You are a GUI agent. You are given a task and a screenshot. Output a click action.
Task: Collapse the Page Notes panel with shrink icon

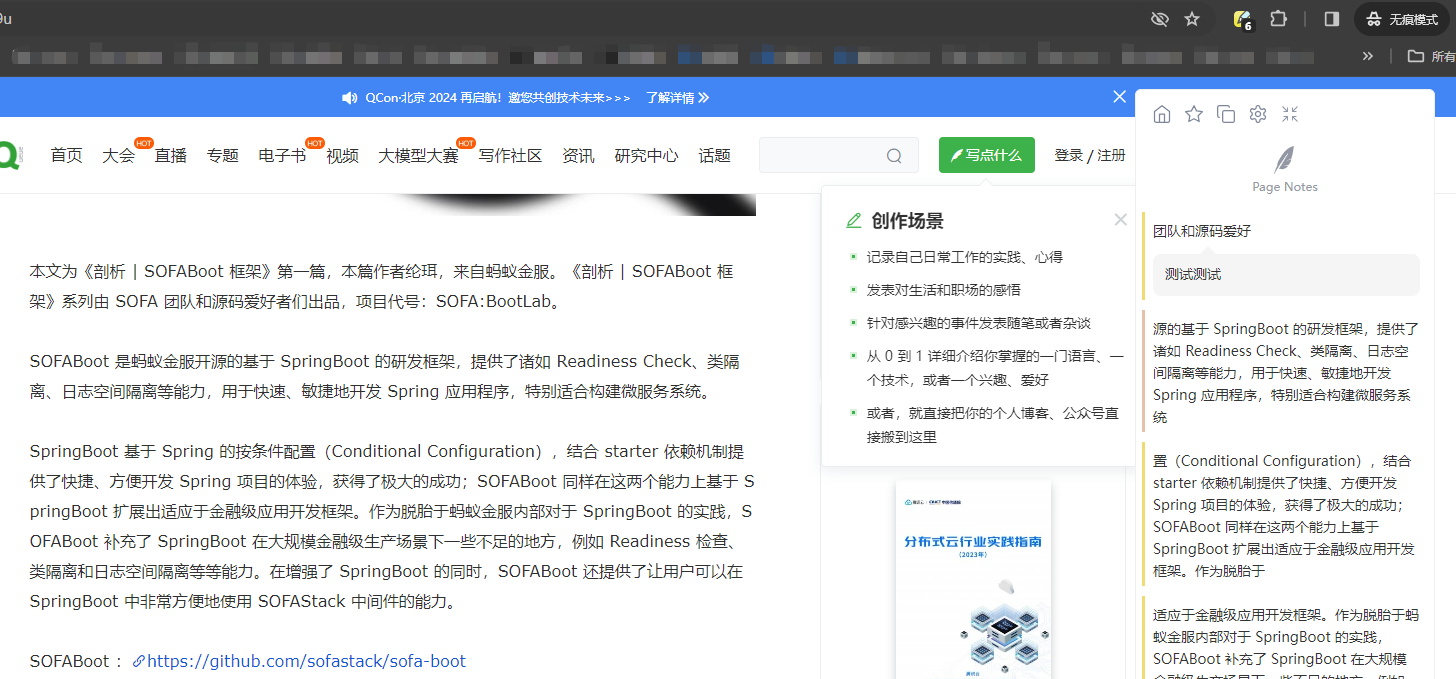[x=1290, y=114]
